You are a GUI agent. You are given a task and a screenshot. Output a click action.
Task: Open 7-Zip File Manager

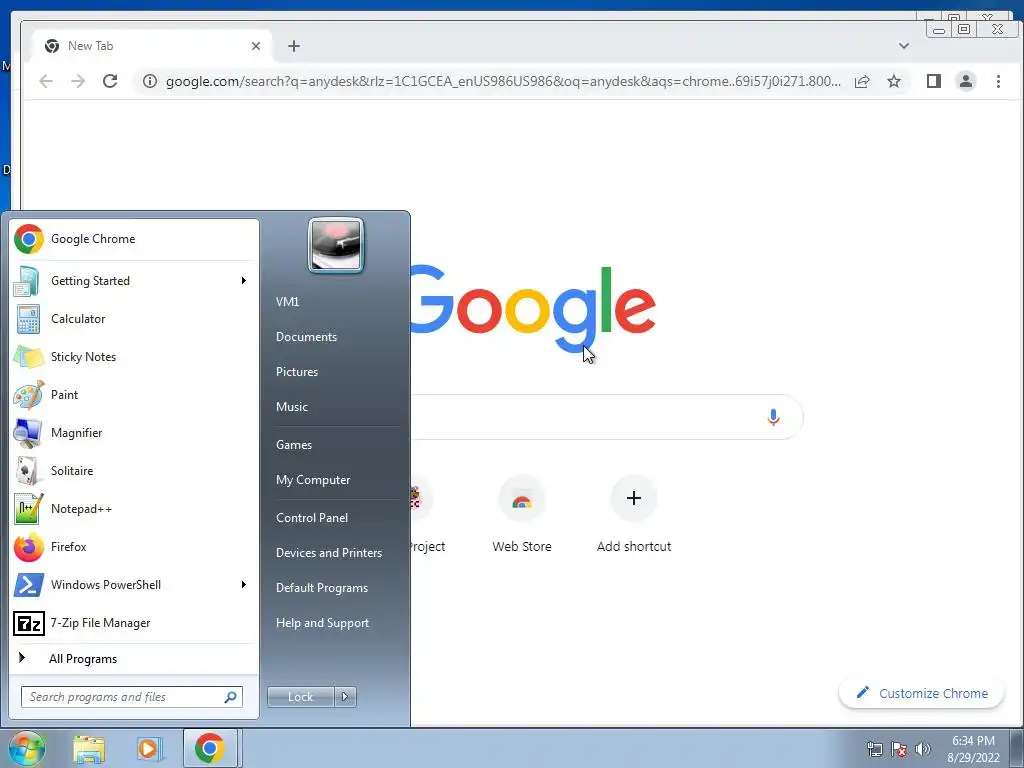pyautogui.click(x=134, y=623)
